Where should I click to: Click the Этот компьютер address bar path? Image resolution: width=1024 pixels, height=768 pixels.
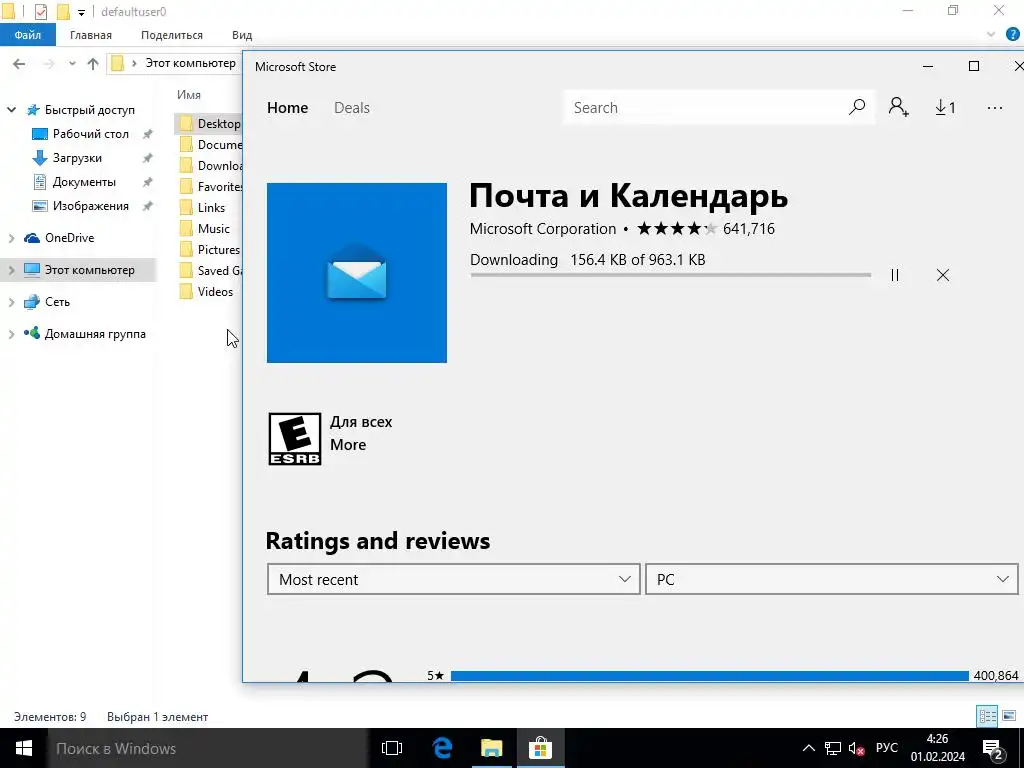[x=190, y=63]
